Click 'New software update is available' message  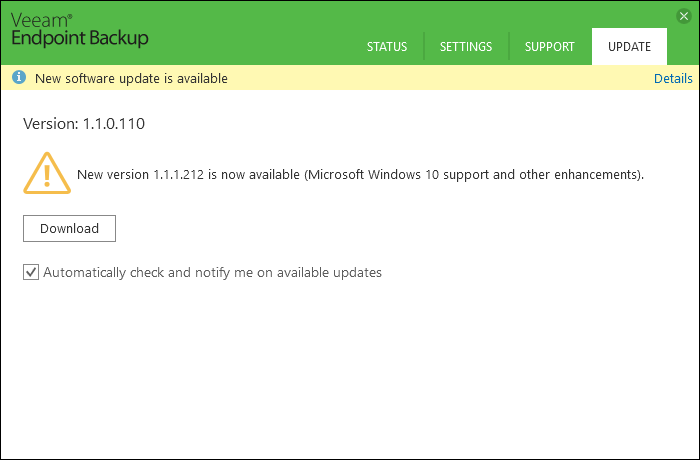(131, 79)
